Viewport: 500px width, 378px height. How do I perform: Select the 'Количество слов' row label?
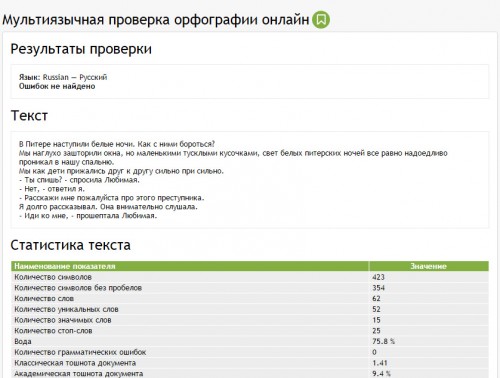pyautogui.click(x=44, y=299)
